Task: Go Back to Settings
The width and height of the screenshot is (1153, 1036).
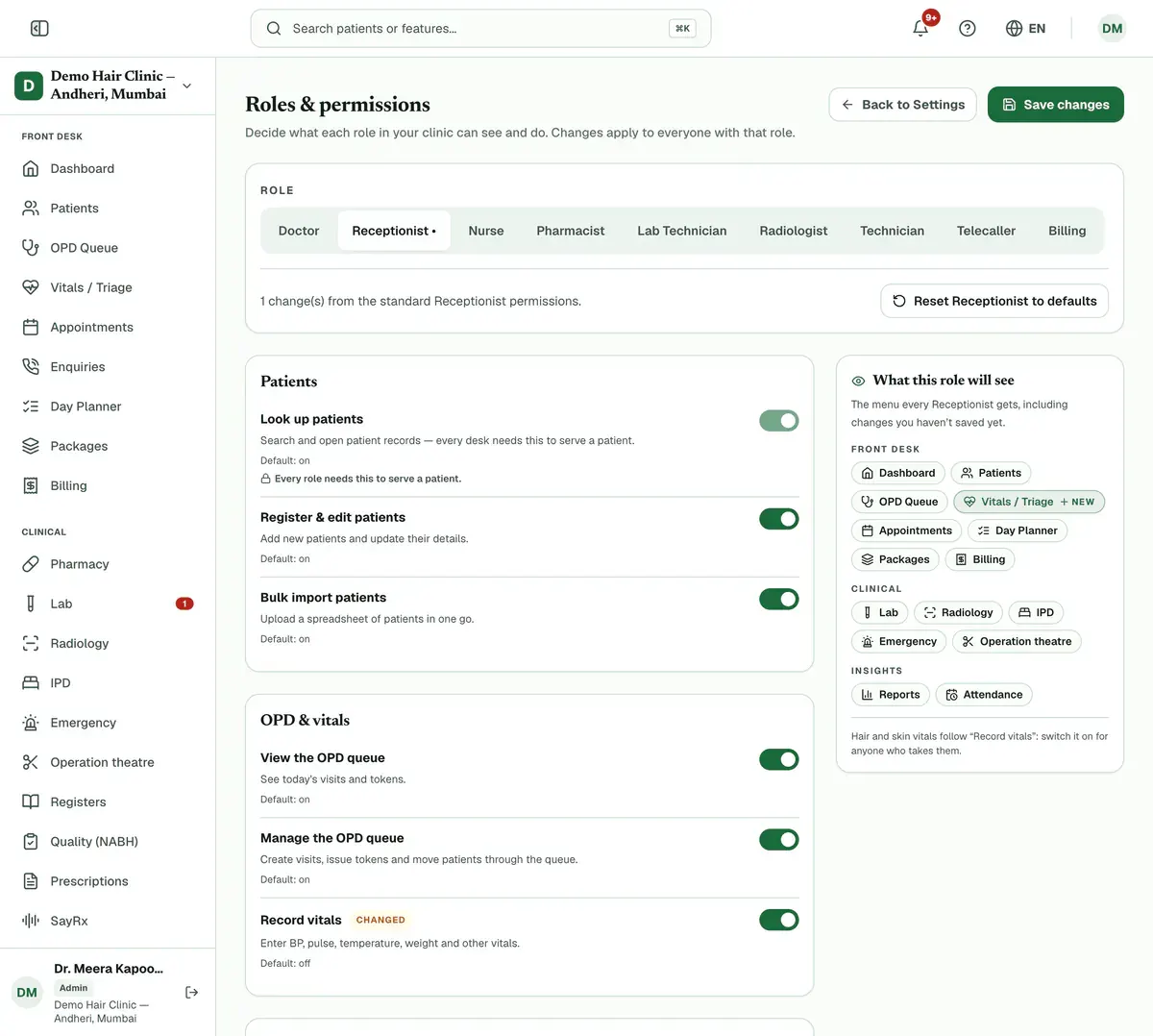Action: point(903,105)
